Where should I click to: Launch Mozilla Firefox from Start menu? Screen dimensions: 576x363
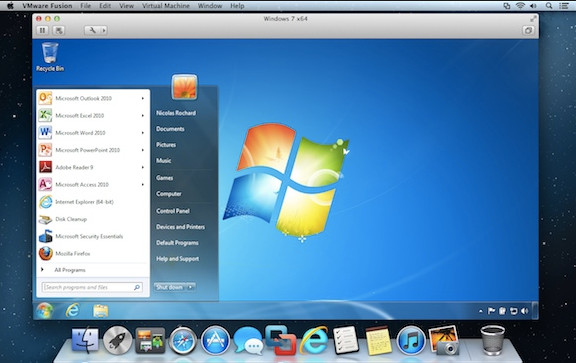tap(73, 254)
